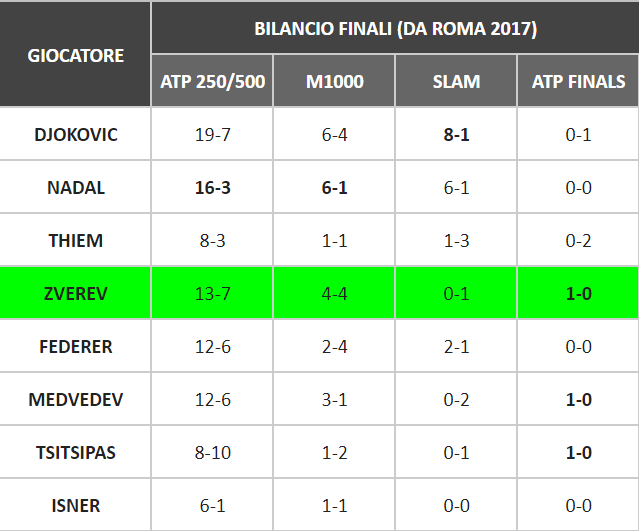Select the SLAM column header
The image size is (639, 531).
(456, 81)
